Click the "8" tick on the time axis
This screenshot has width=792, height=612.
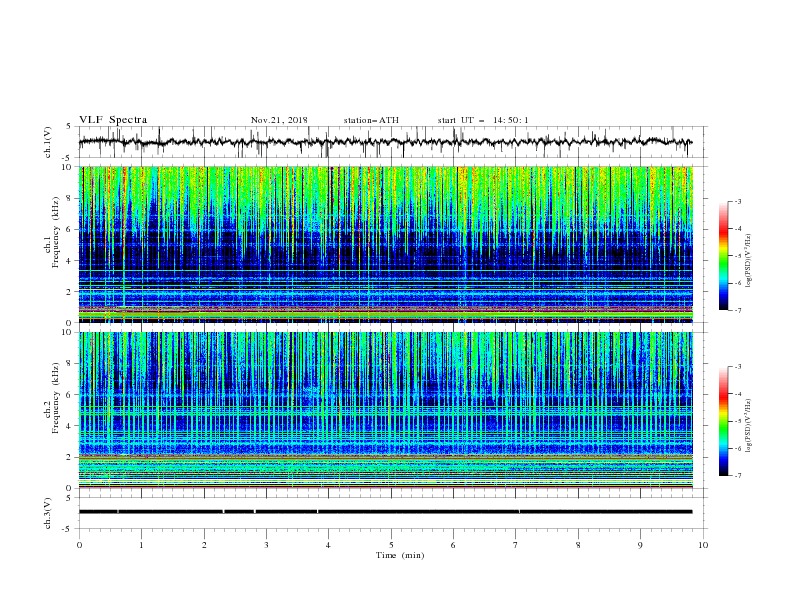578,545
